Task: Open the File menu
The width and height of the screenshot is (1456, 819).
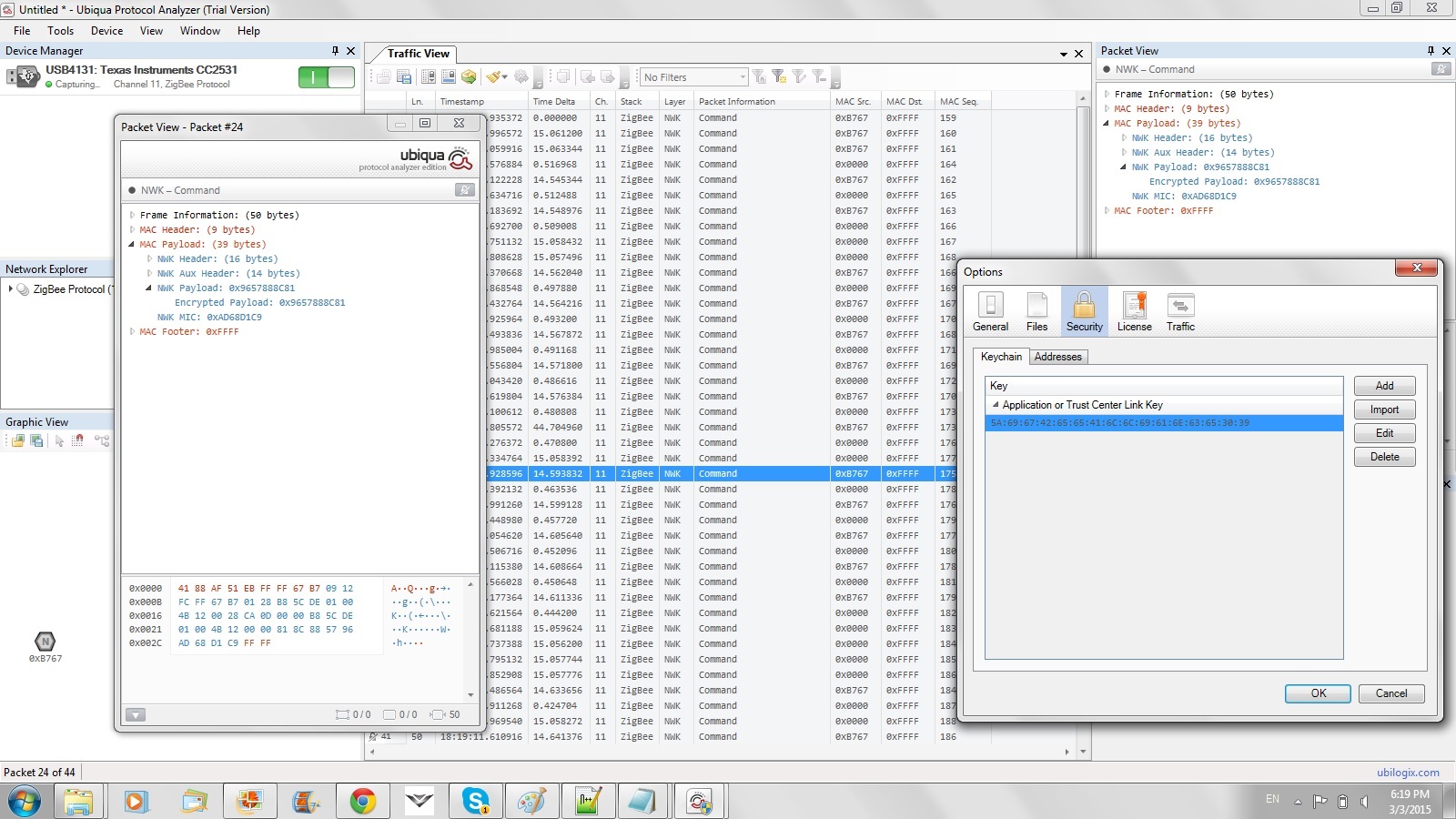Action: (22, 30)
